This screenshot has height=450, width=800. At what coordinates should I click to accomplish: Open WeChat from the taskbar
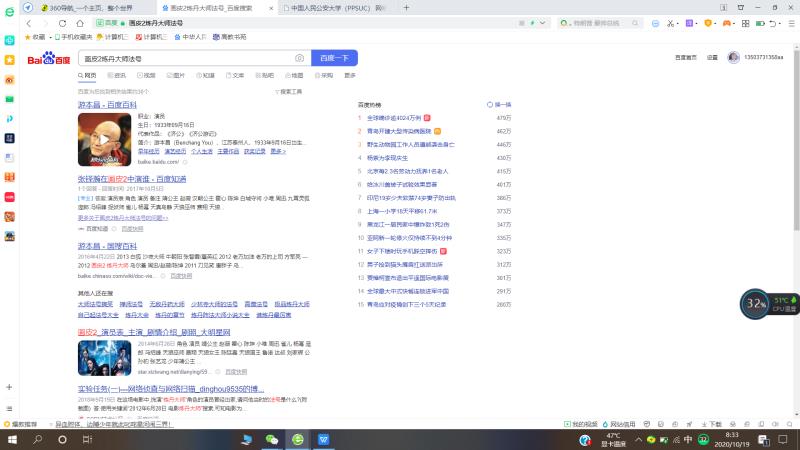tap(271, 439)
